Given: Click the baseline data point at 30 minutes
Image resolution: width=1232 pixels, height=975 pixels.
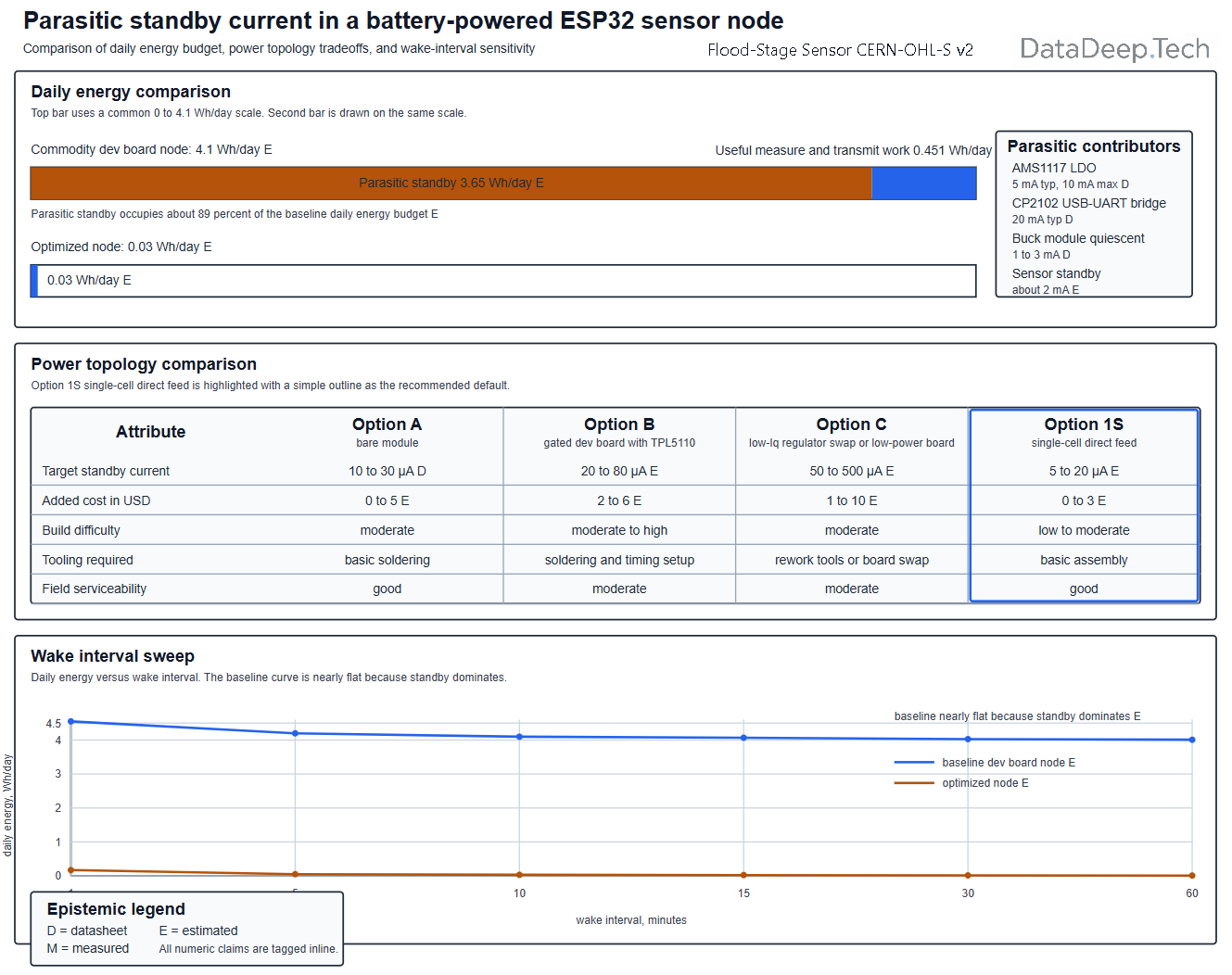Looking at the screenshot, I should click(x=968, y=740).
